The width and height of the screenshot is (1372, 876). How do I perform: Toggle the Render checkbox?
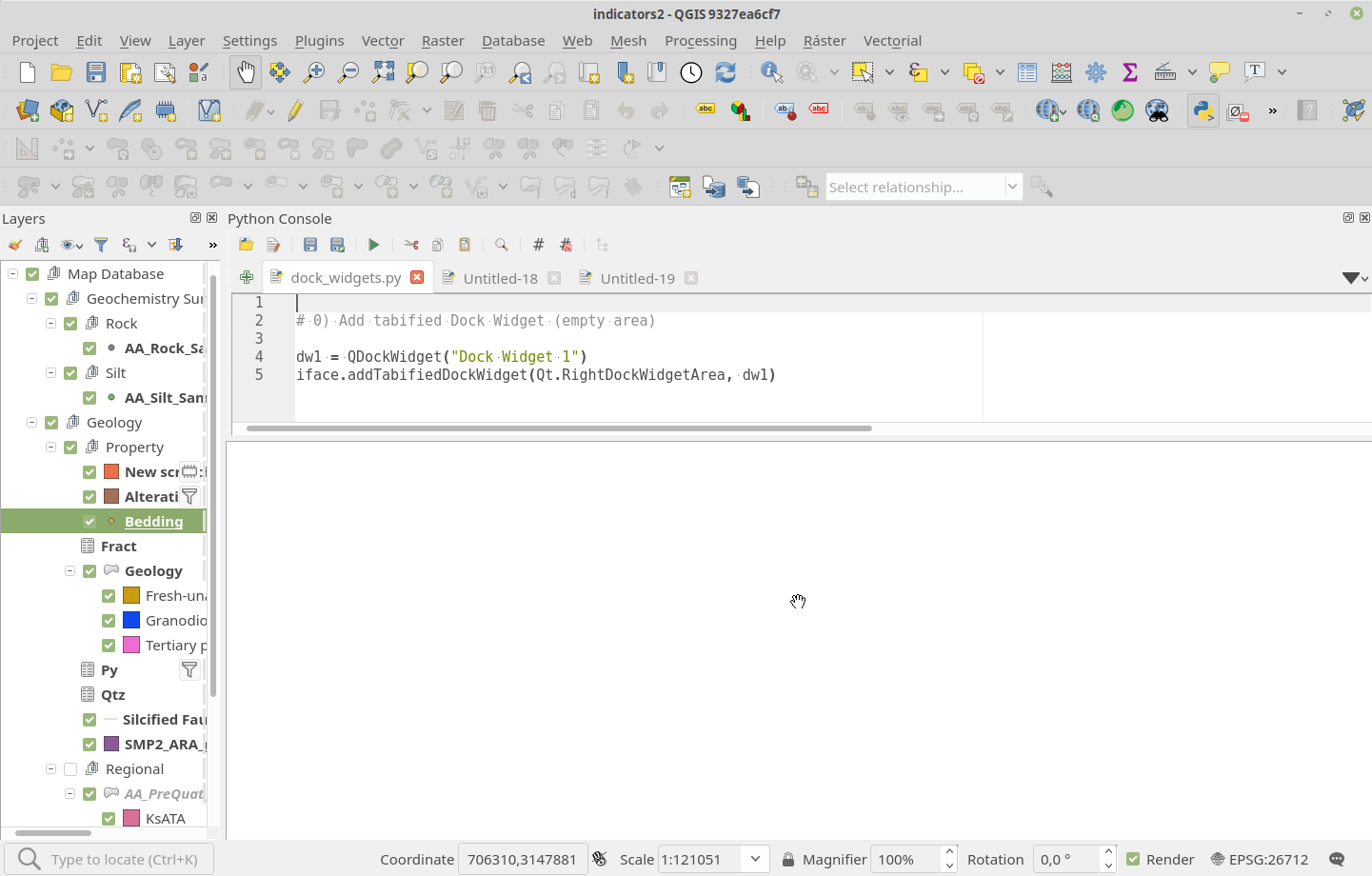click(x=1133, y=859)
